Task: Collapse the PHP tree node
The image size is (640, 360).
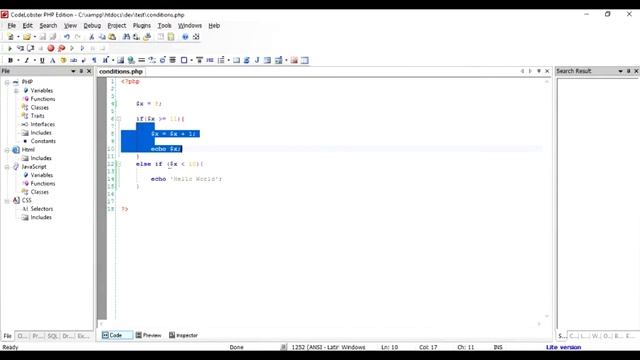Action: click(x=7, y=82)
